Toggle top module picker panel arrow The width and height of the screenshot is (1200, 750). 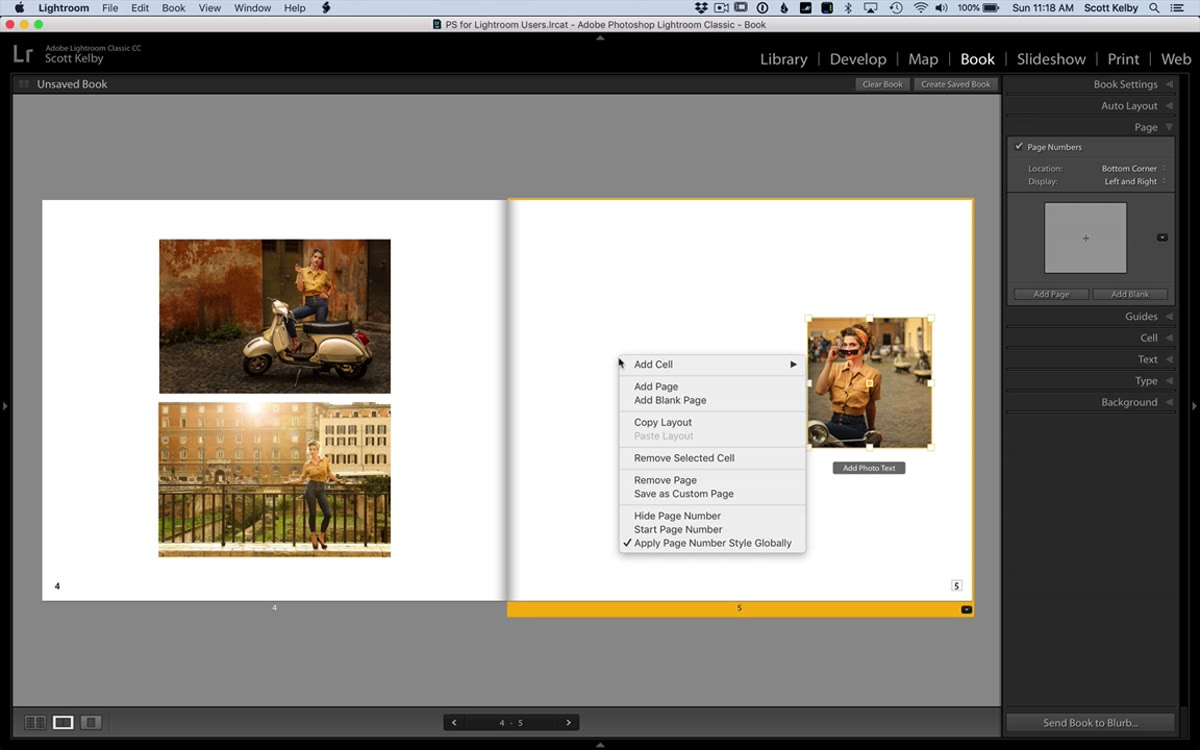(x=600, y=38)
